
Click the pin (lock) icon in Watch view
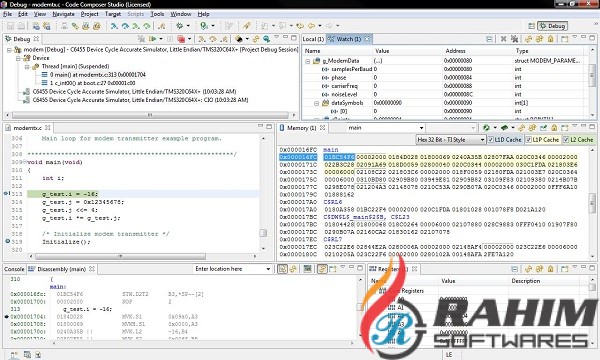tap(551, 39)
